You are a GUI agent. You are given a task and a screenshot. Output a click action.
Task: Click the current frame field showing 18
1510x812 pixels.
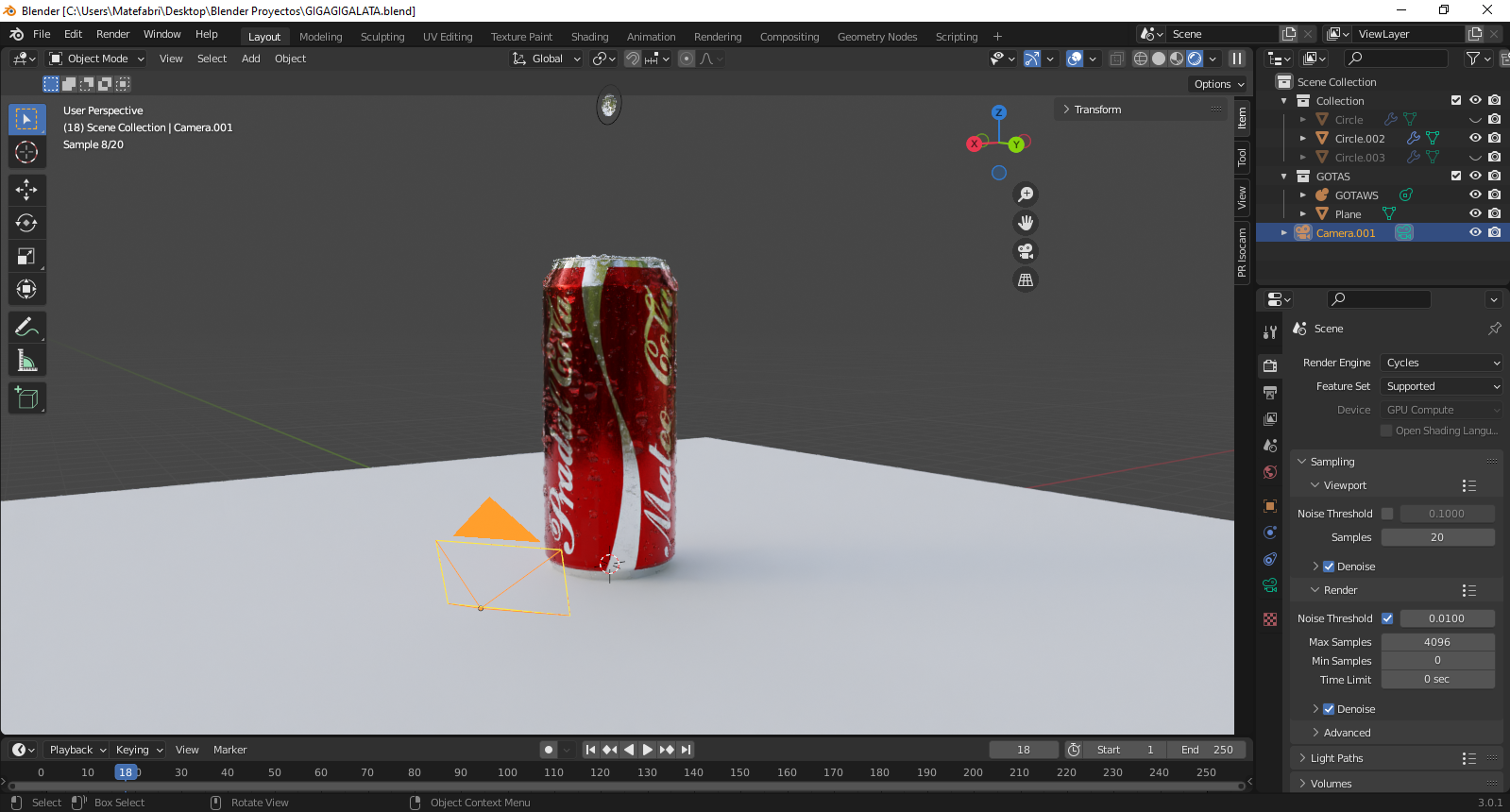pyautogui.click(x=1024, y=750)
